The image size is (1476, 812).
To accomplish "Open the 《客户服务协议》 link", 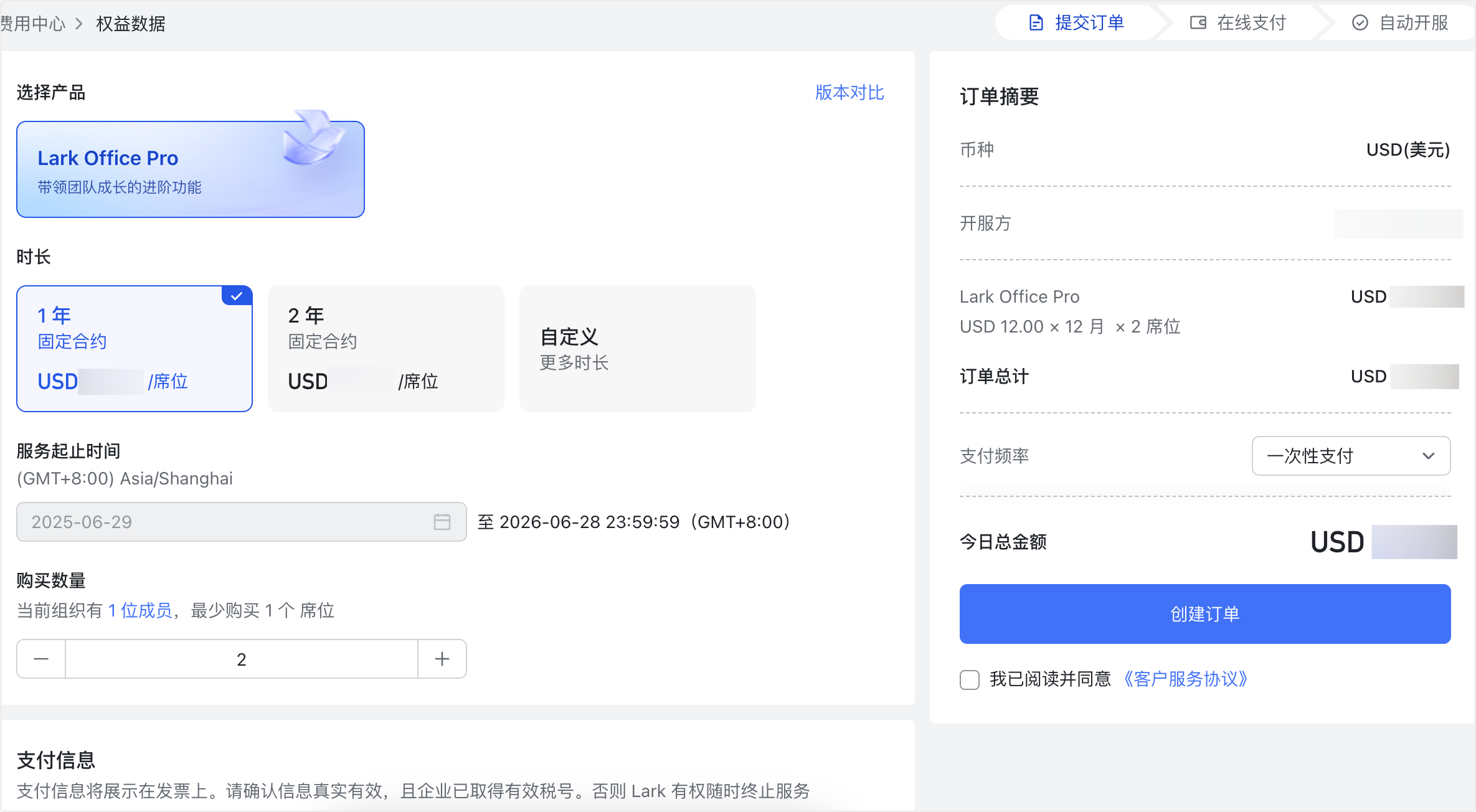I will pyautogui.click(x=1186, y=679).
